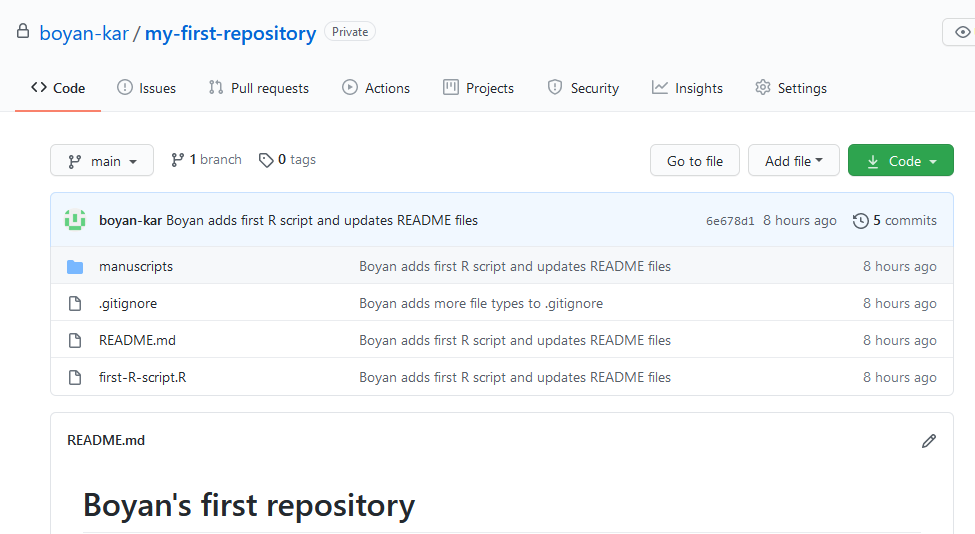Click the boyan-kar avatar identicon
The width and height of the screenshot is (975, 534).
(75, 220)
